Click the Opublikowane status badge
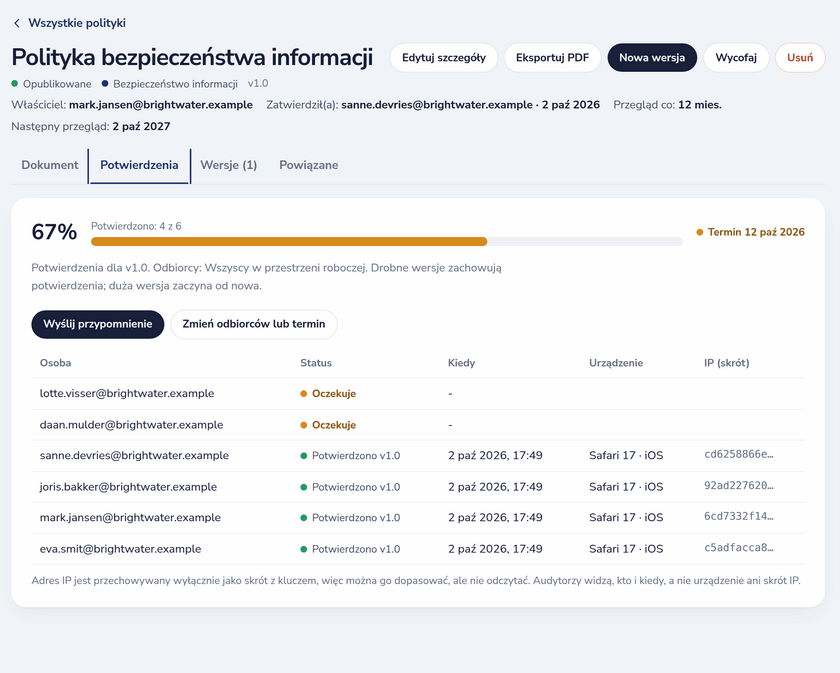 (51, 84)
